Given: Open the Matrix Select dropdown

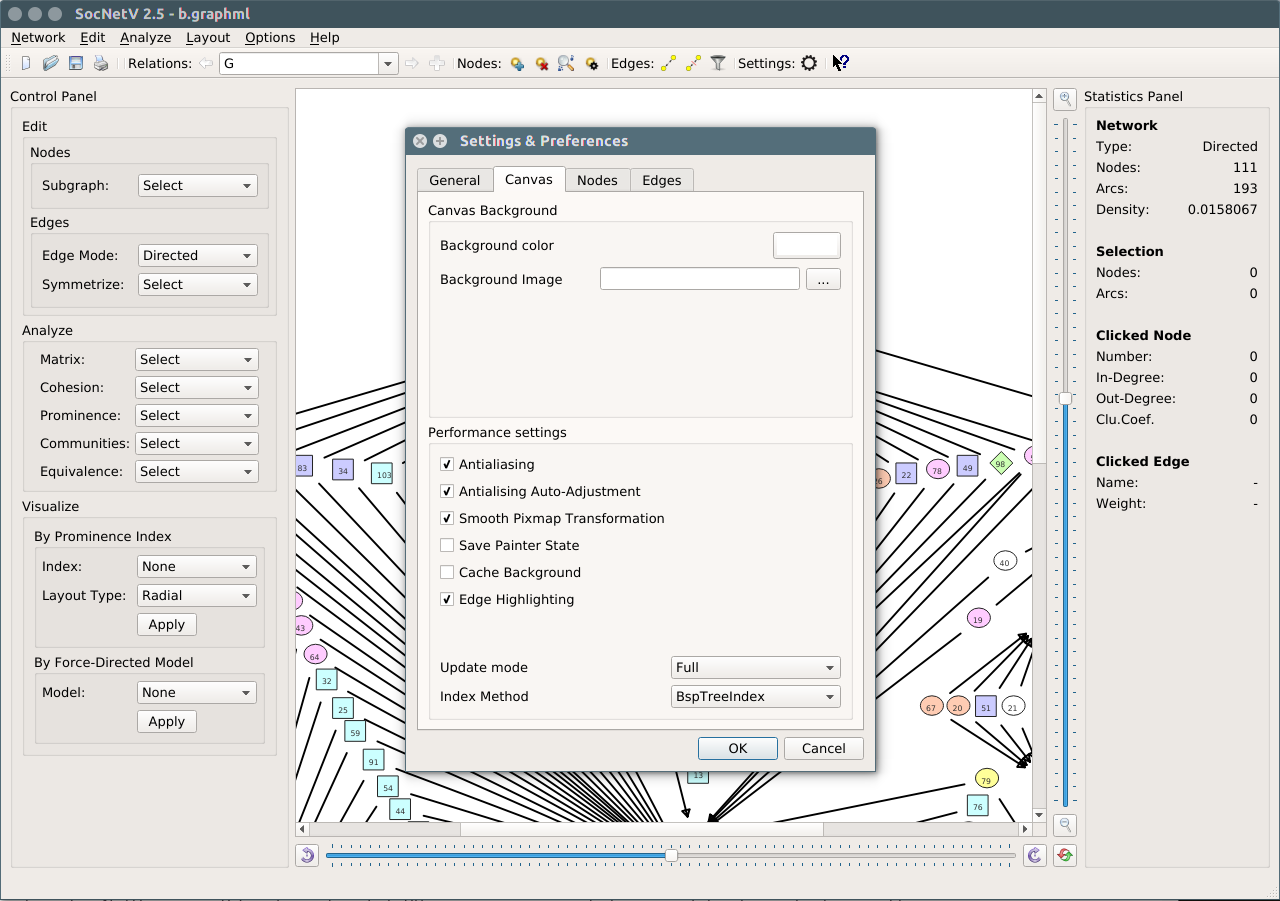Looking at the screenshot, I should point(196,359).
